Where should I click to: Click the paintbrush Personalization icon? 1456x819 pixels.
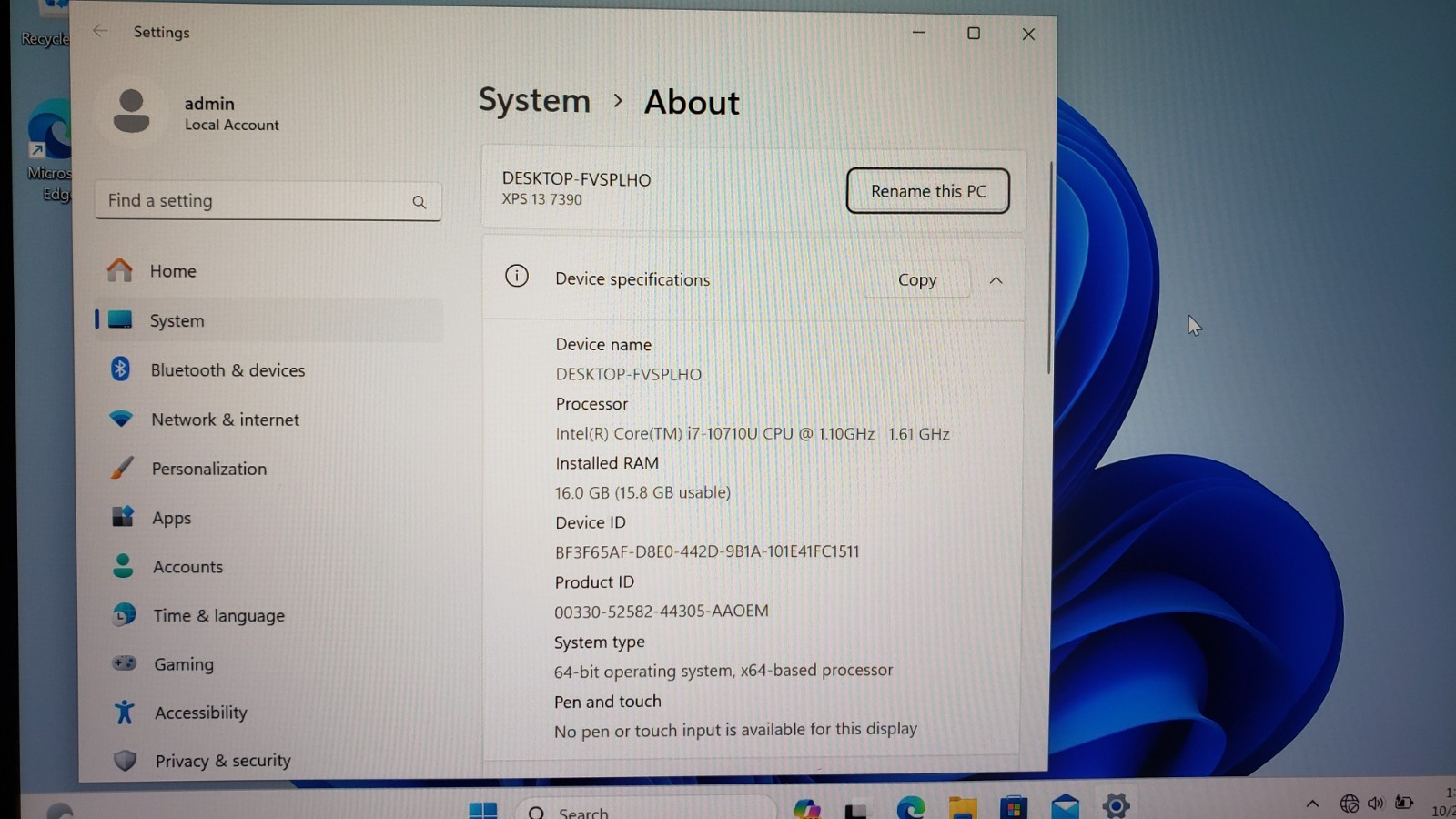click(x=122, y=468)
